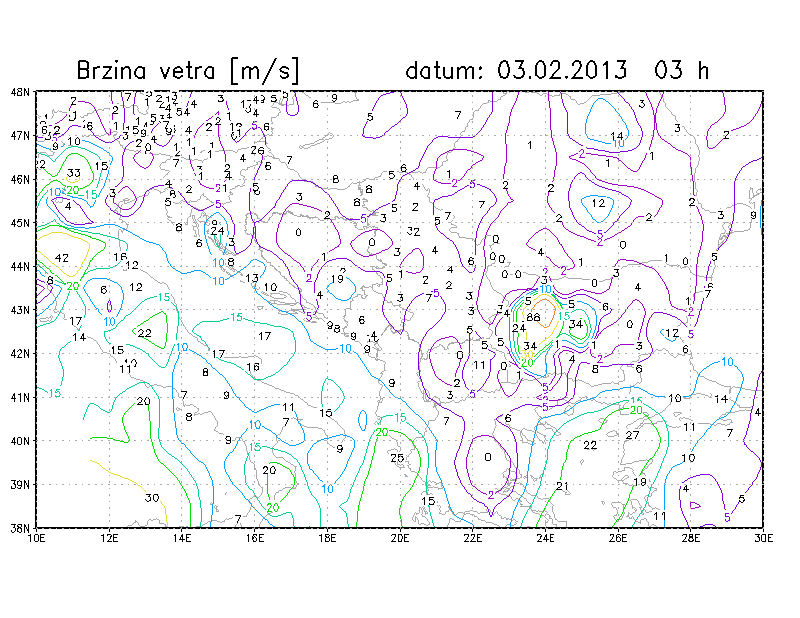The image size is (800, 618).
Task: Click the '41N' latitude axis label
Action: (20, 397)
